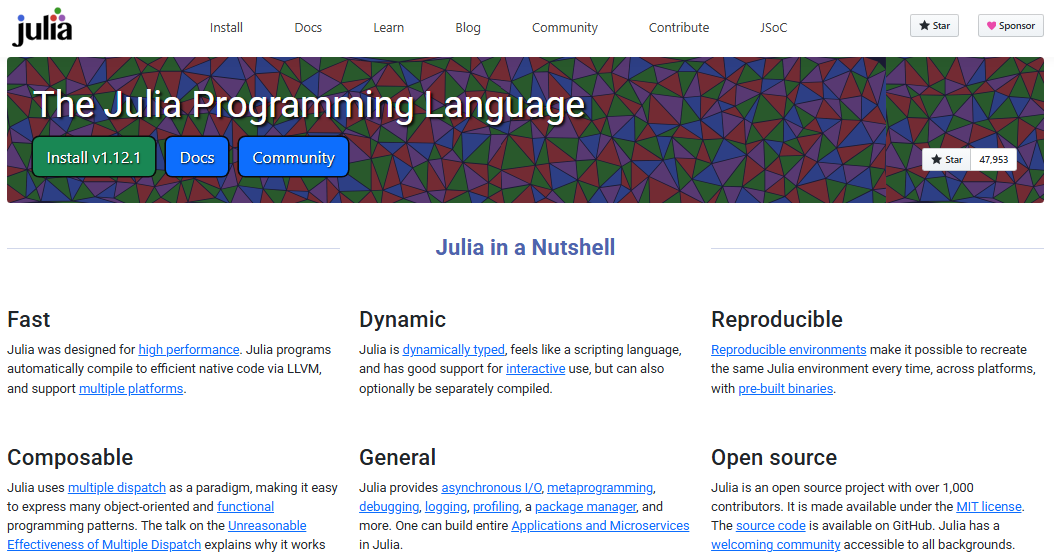Click the blue Community banner button
Image resolution: width=1054 pixels, height=557 pixels.
[293, 157]
